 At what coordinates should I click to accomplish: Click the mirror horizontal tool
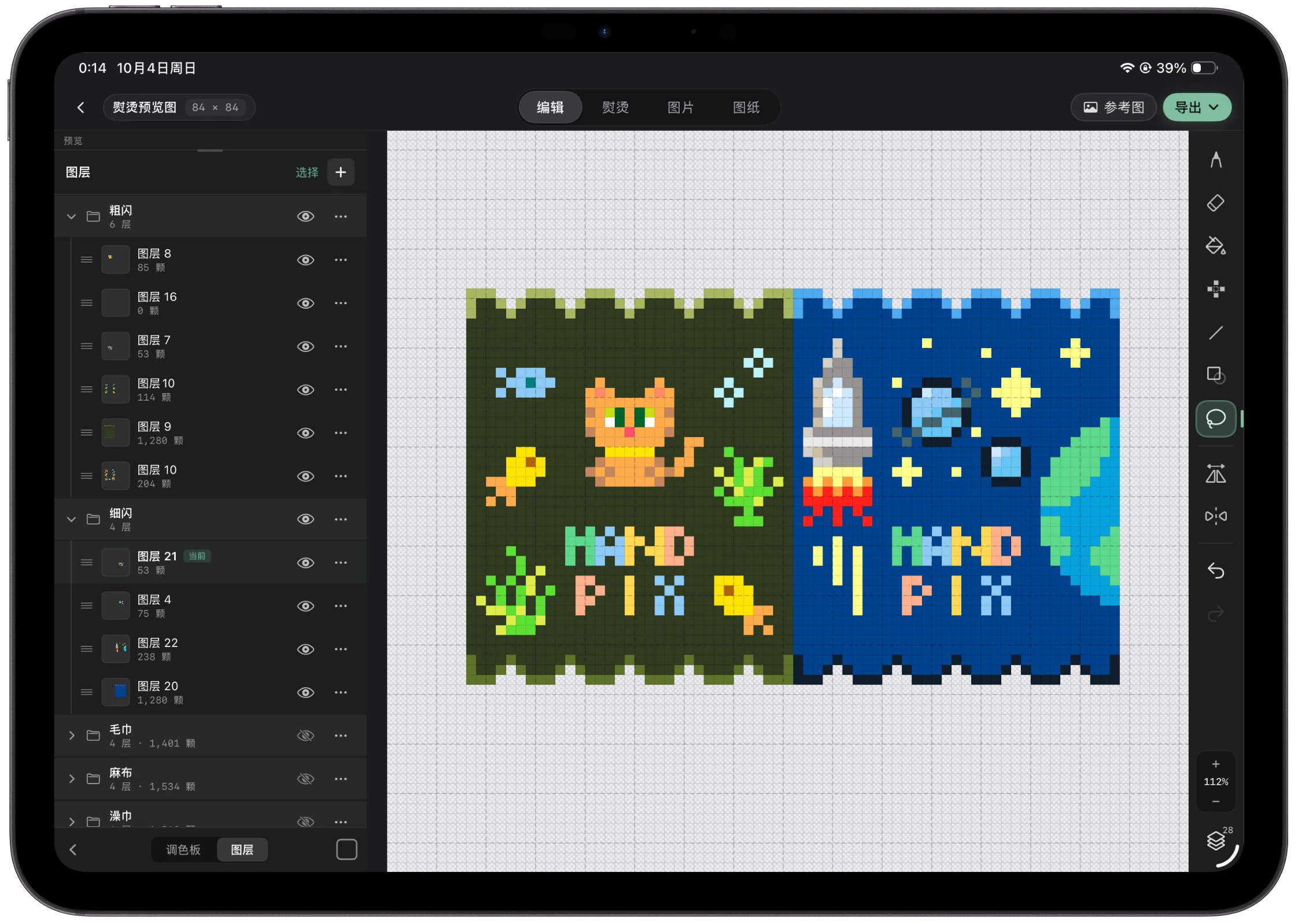point(1215,516)
